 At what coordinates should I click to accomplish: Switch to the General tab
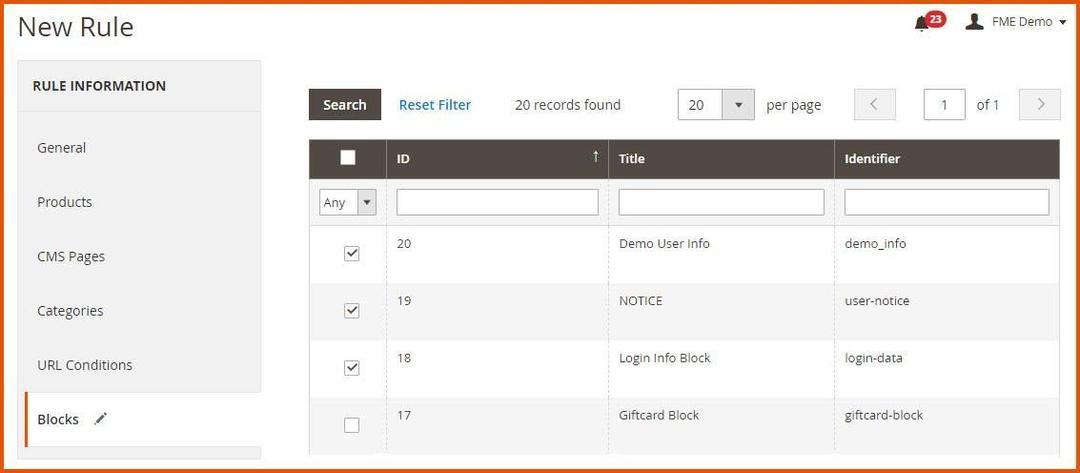(62, 148)
